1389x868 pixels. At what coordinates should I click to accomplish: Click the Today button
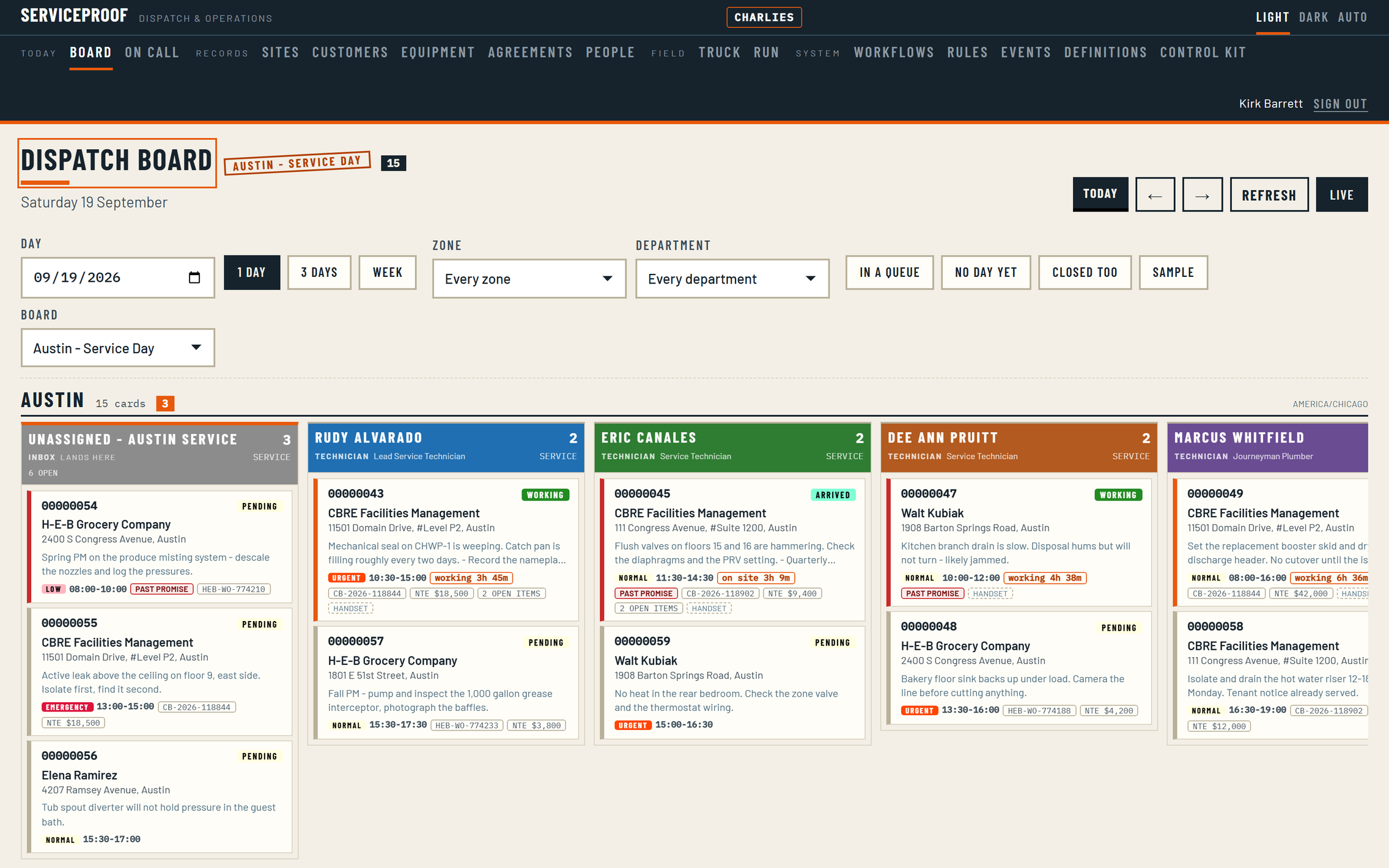[1100, 194]
